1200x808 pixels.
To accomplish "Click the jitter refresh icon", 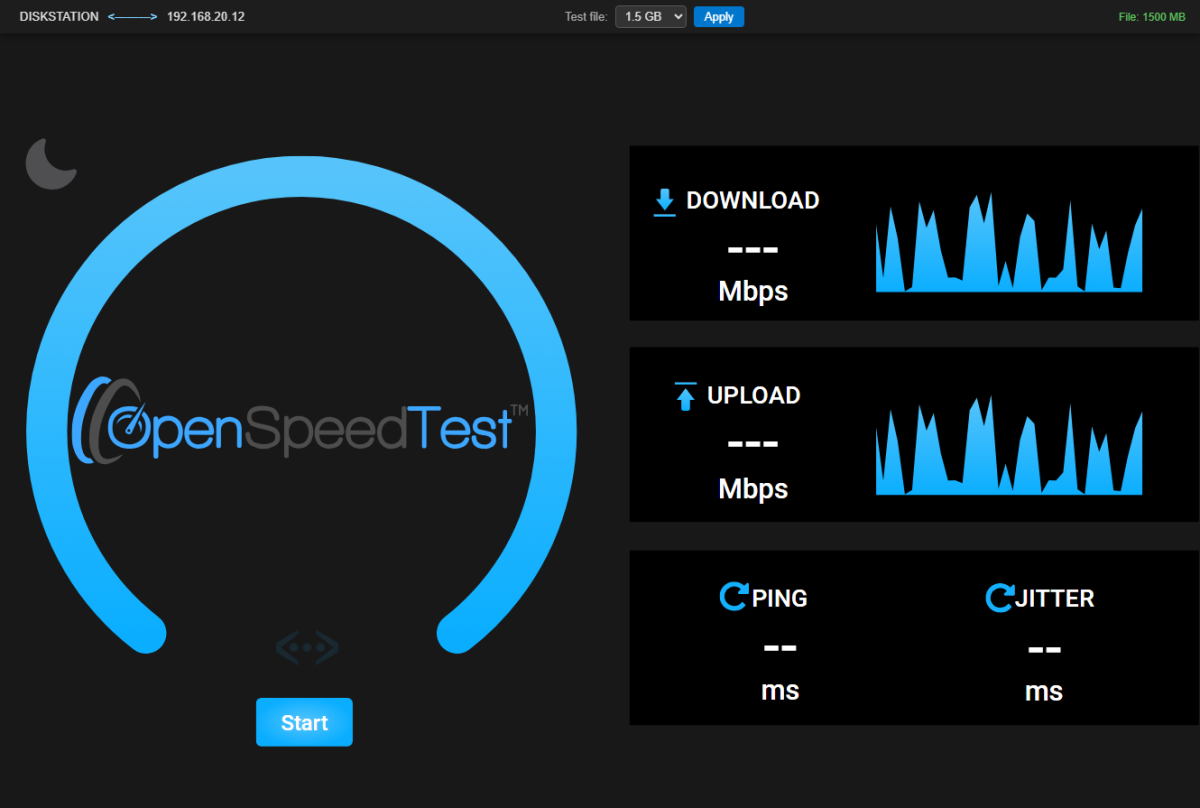I will point(998,598).
